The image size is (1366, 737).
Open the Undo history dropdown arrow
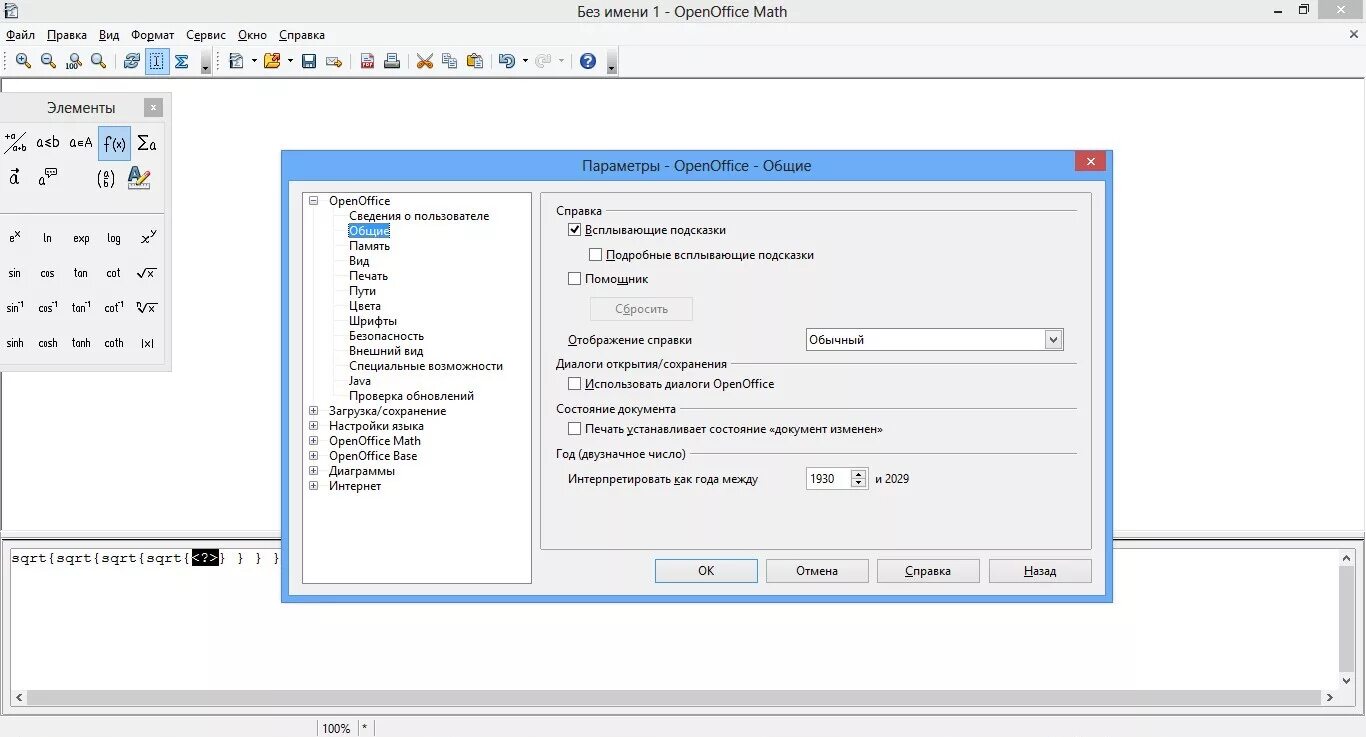pos(525,61)
